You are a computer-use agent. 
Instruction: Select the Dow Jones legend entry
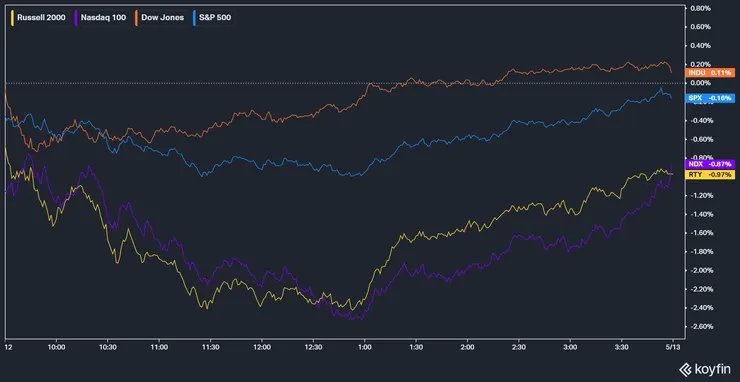pos(160,18)
